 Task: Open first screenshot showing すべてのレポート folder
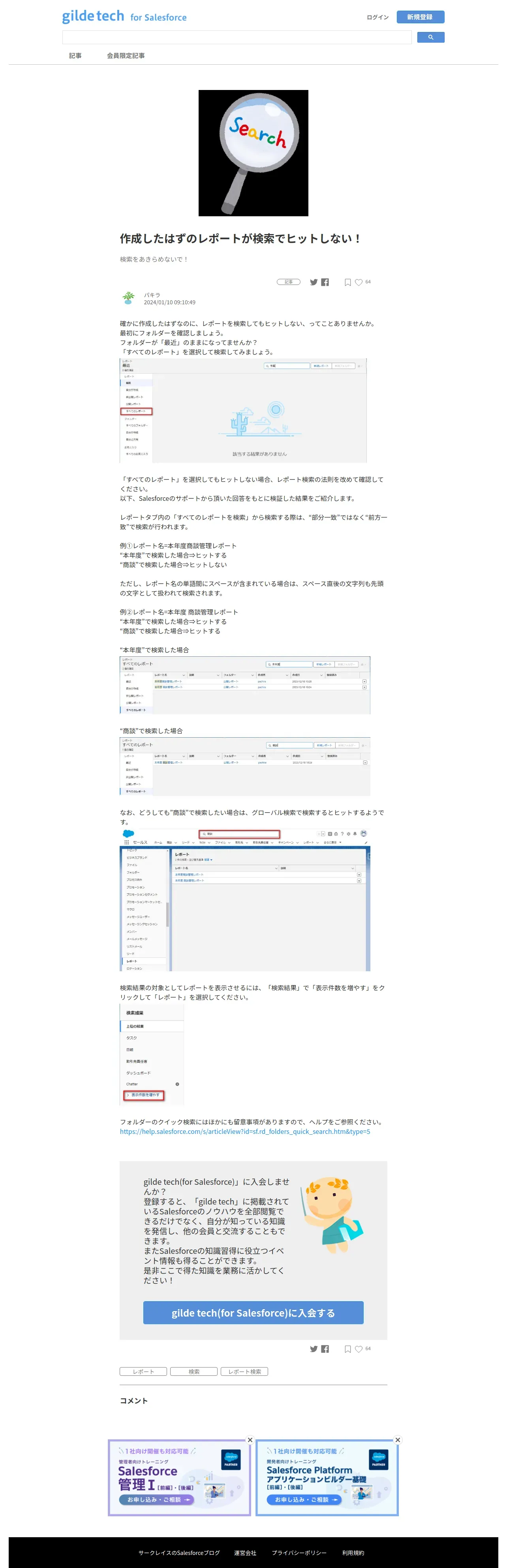click(x=244, y=410)
